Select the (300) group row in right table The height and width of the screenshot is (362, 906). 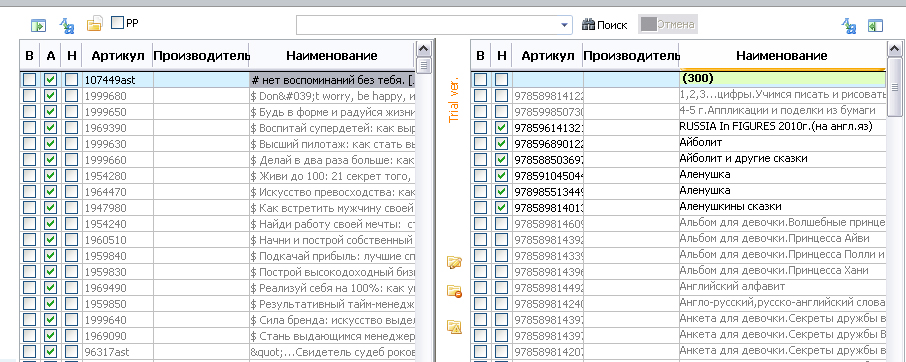[678, 79]
